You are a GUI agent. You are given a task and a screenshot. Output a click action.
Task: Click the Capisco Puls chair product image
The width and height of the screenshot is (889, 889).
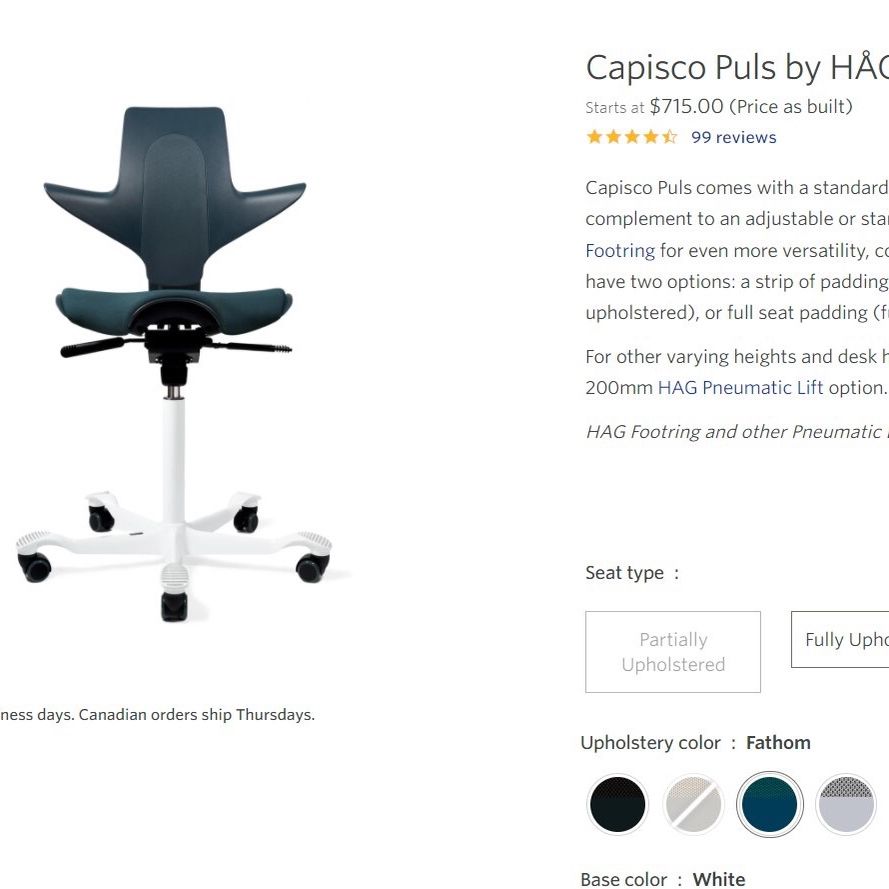click(174, 363)
